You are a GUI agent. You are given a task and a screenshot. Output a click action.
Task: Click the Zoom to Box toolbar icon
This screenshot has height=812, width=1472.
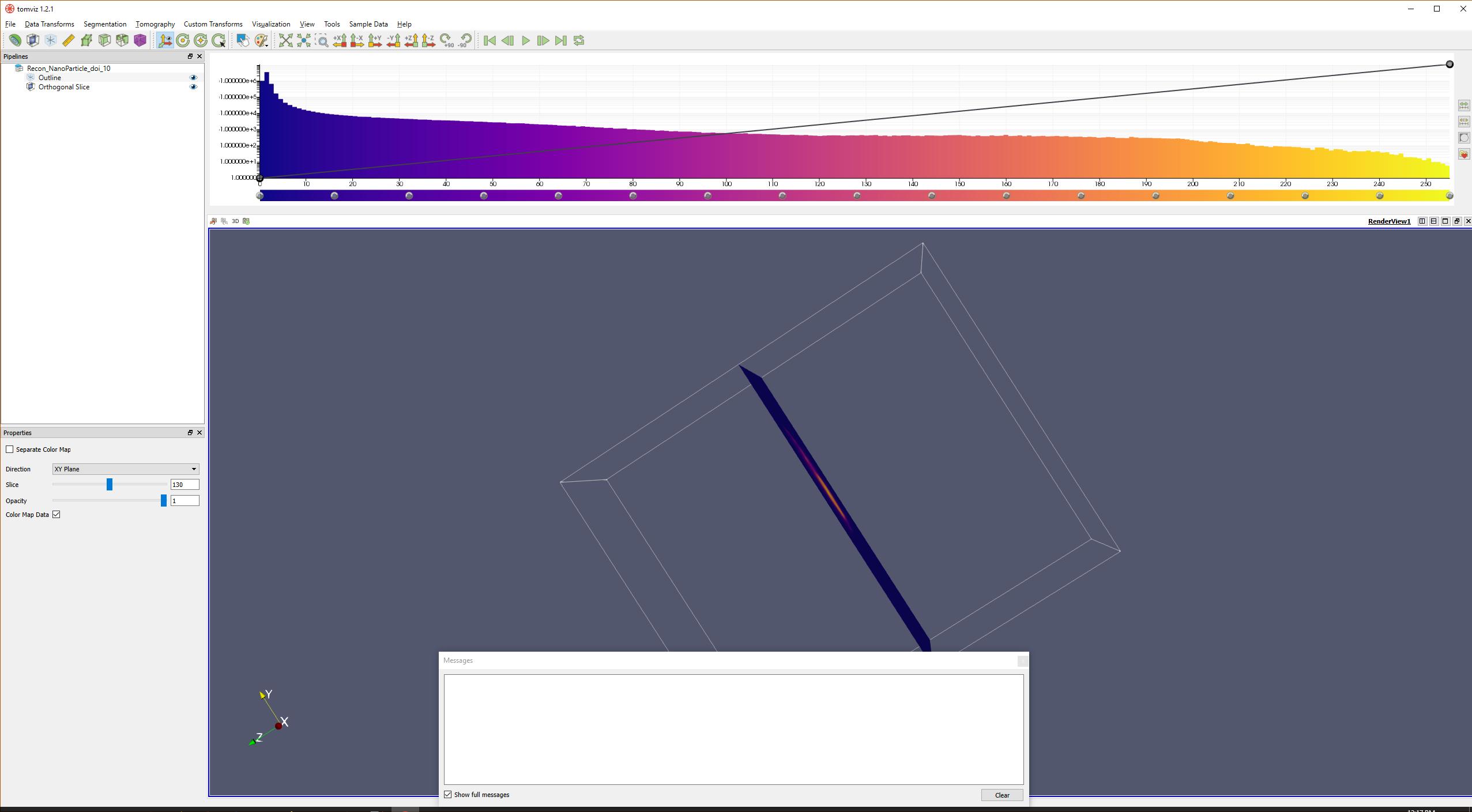click(x=322, y=40)
